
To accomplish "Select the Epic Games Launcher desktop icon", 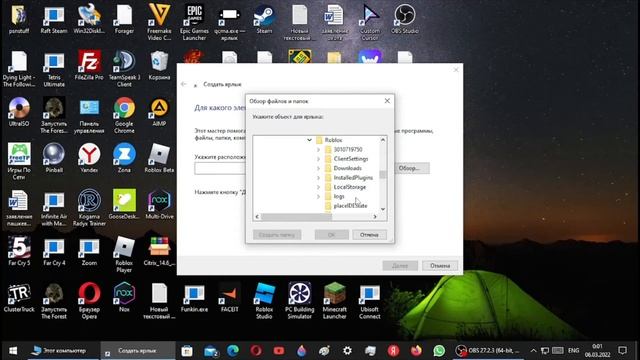I will click(x=194, y=22).
